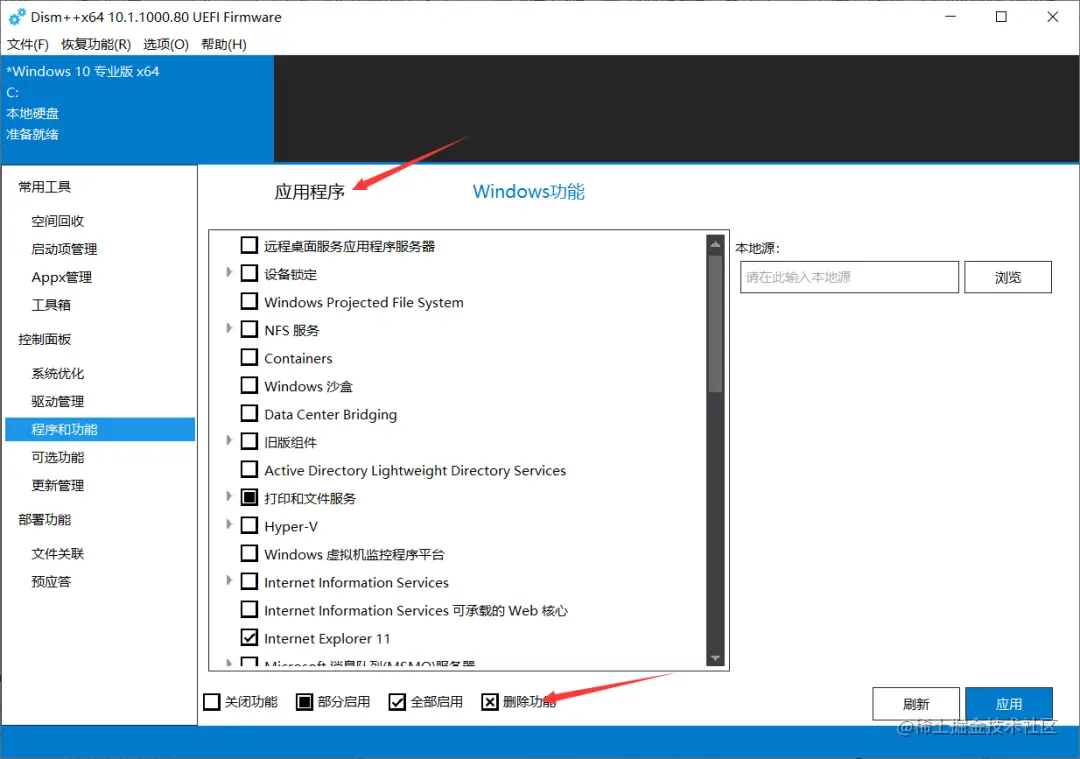The image size is (1080, 759).
Task: Enable Windows Projected File System checkbox
Action: (x=249, y=301)
